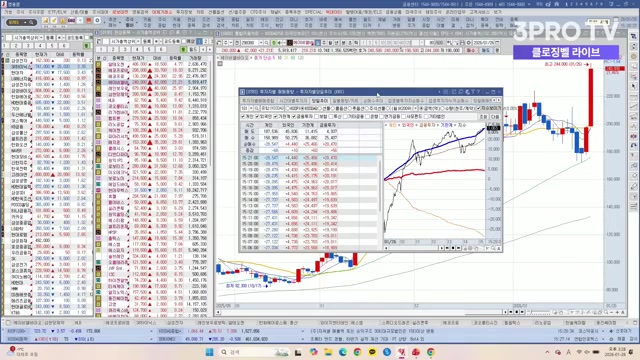
Task: Click the 조회 button in investor popup
Action: (483, 117)
